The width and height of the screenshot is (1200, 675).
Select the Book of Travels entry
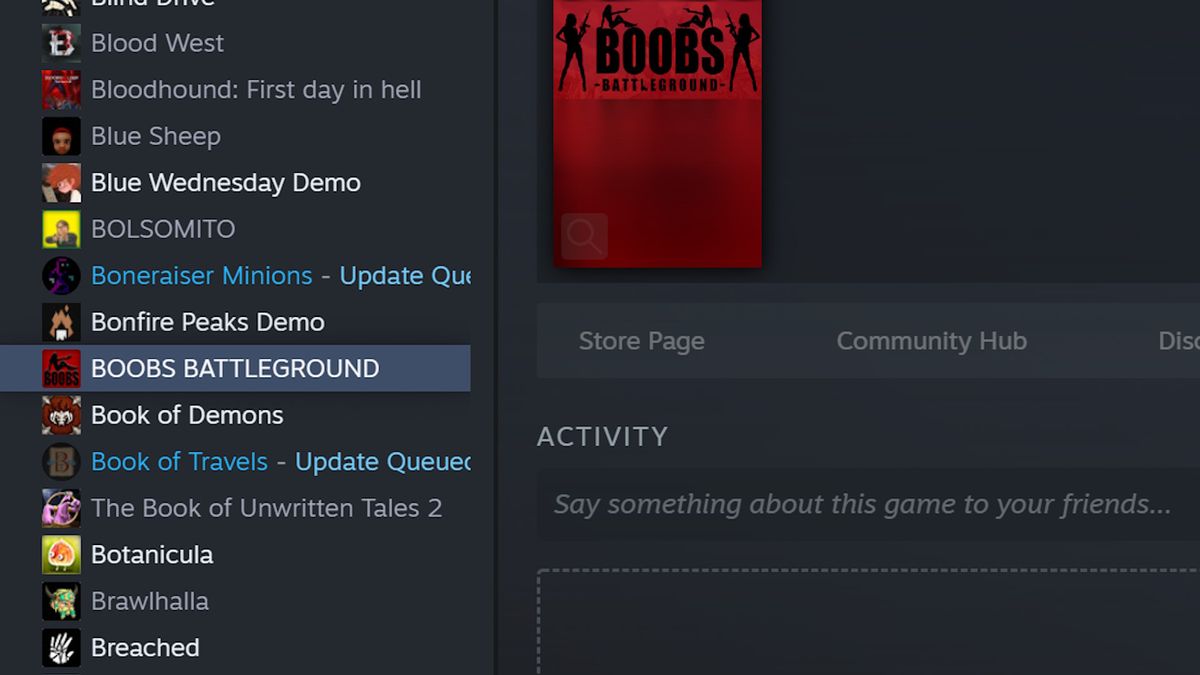click(x=235, y=462)
